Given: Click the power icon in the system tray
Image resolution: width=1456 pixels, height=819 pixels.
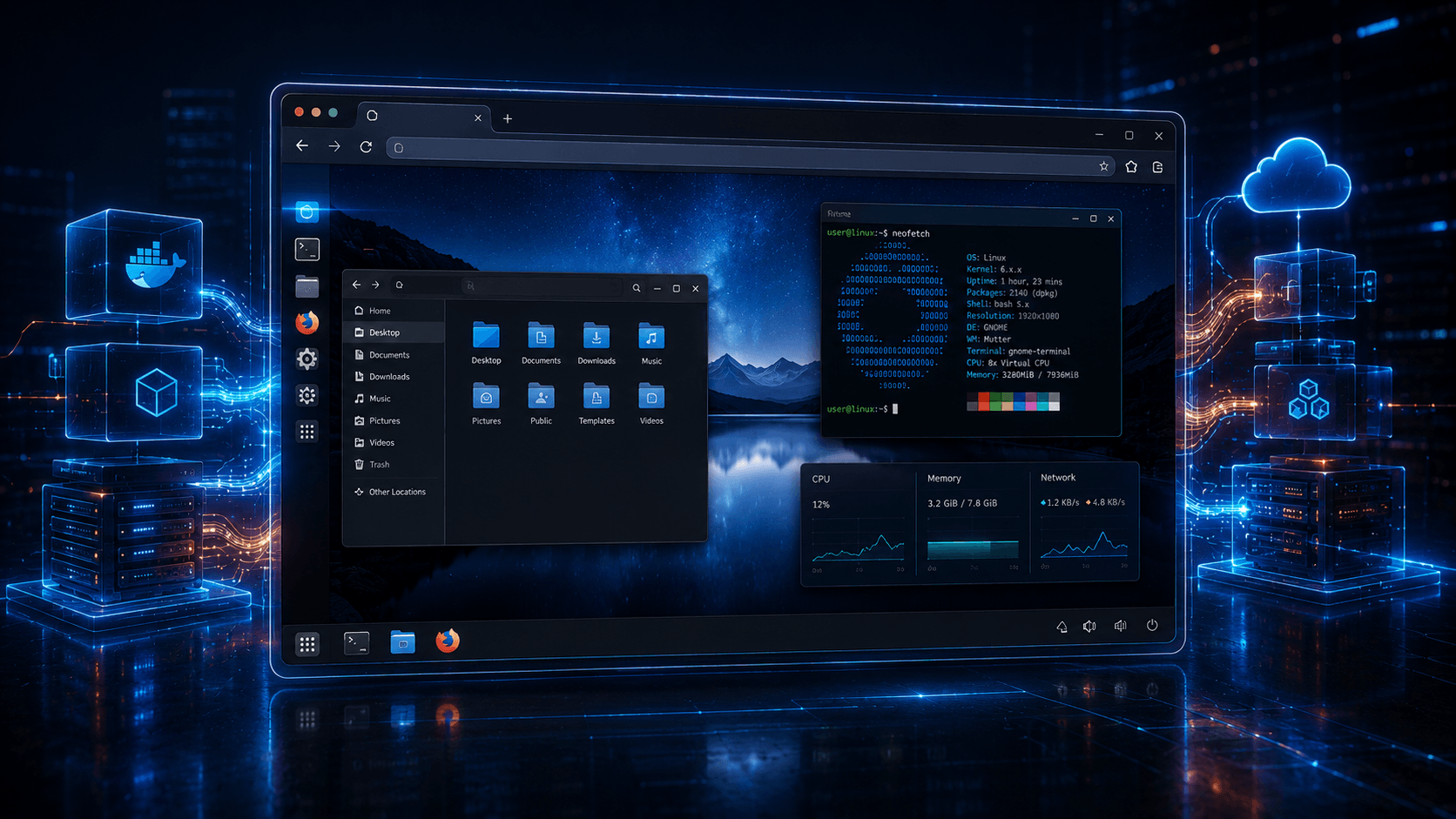Looking at the screenshot, I should coord(1152,625).
